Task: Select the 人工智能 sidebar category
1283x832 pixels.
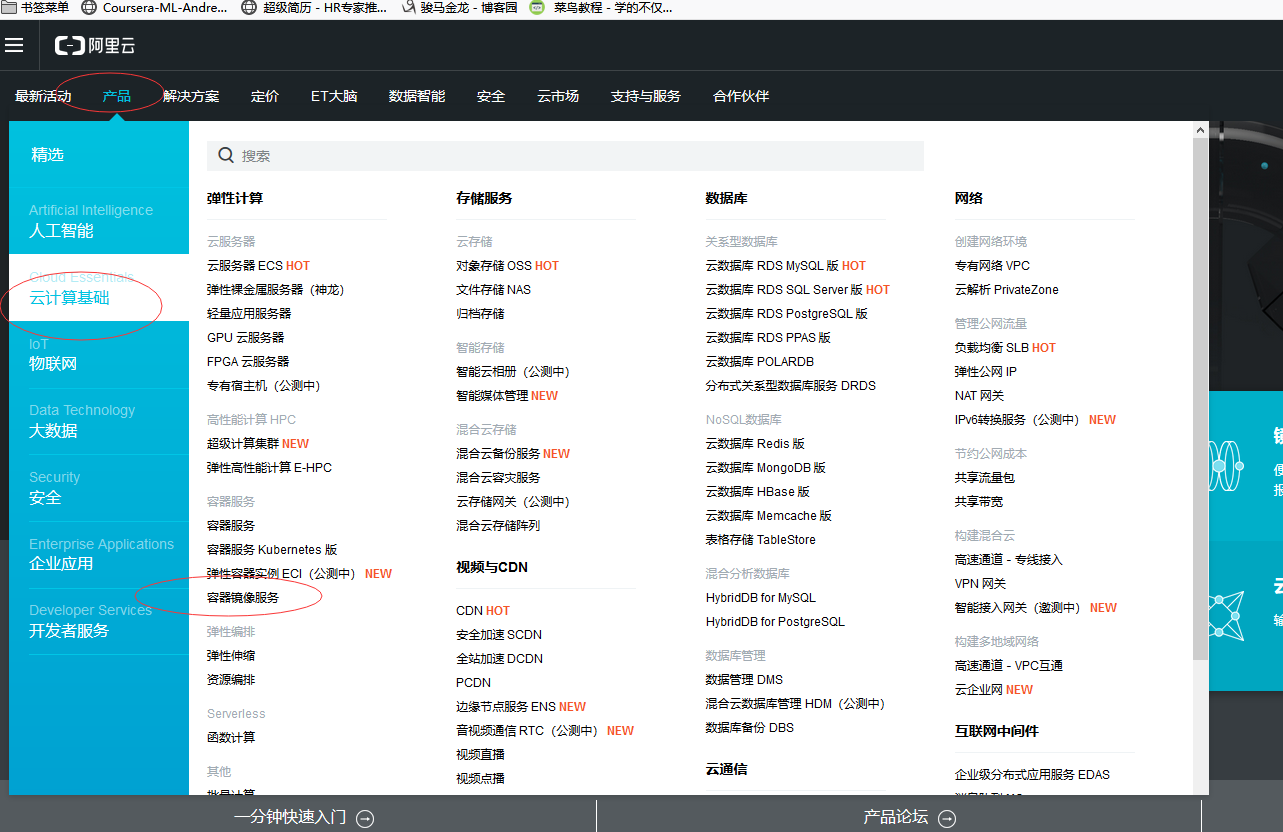Action: click(99, 220)
